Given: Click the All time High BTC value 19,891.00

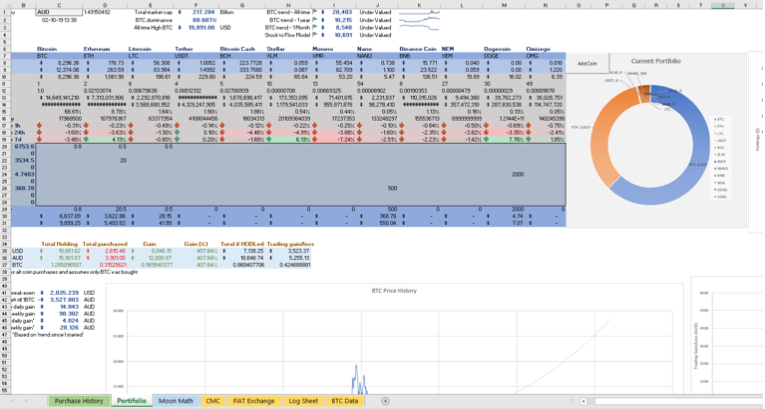Looking at the screenshot, I should 201,28.
